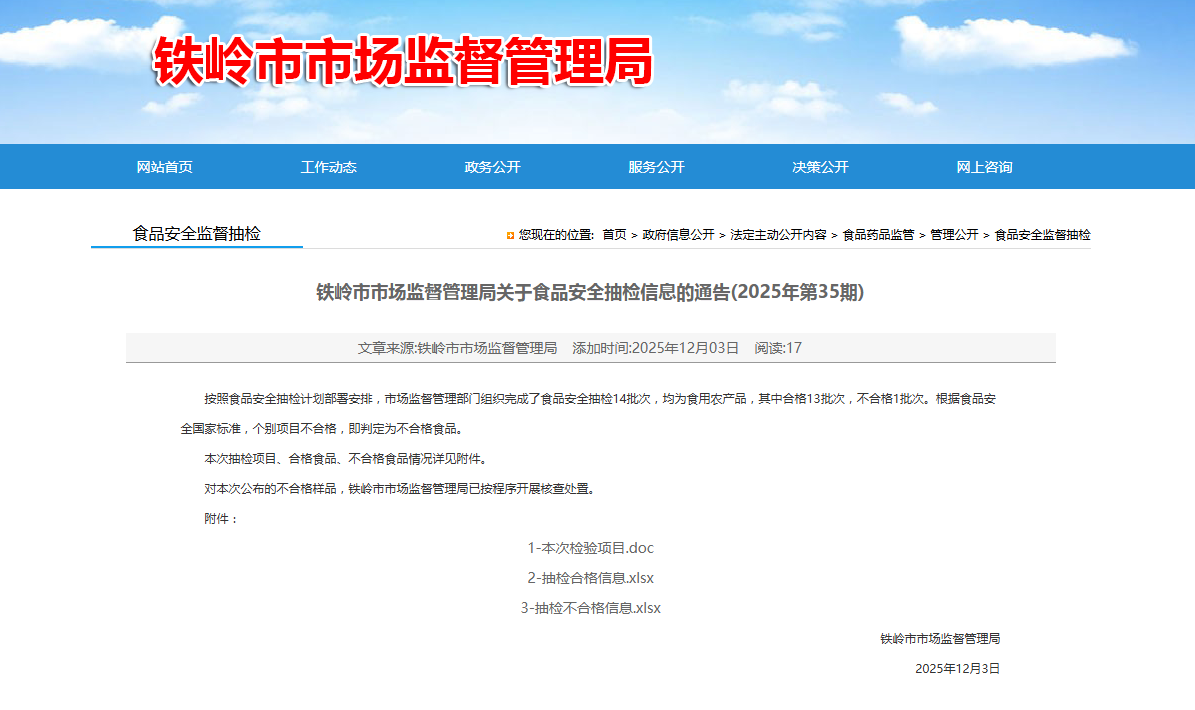Click the orange location icon before the breadcrumb
Screen dimensions: 1195x710
coord(511,235)
